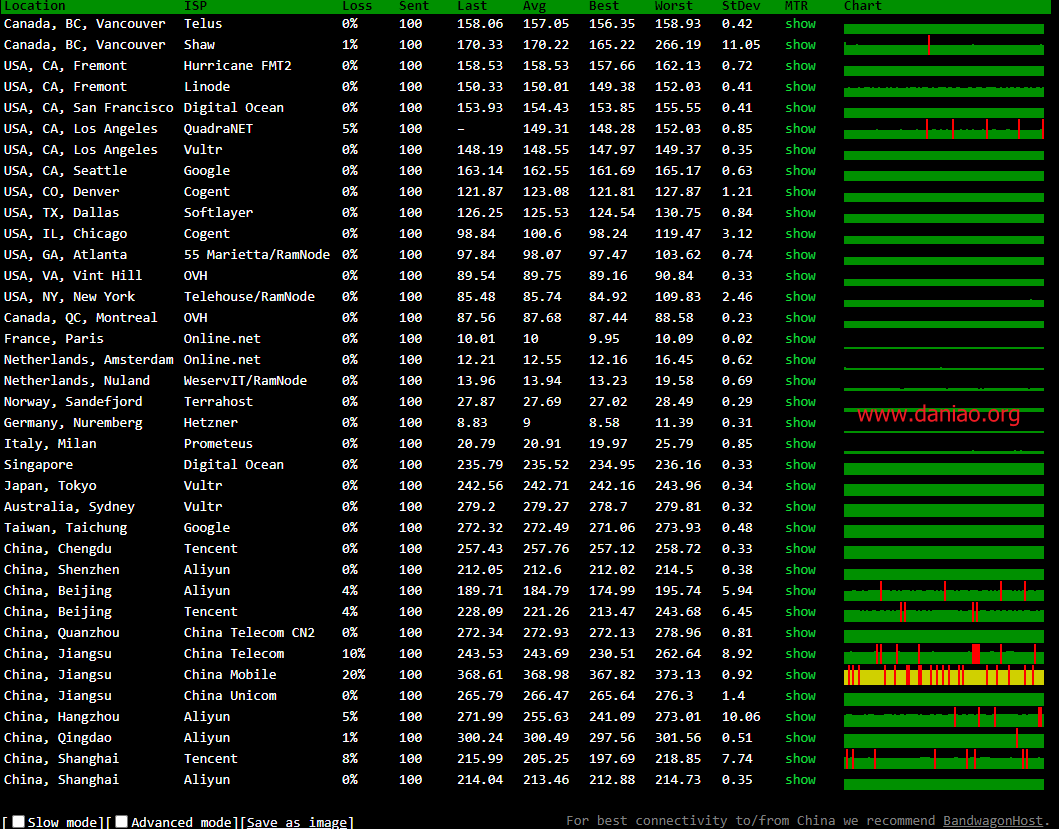Show MTR for Vint Hill OVH
The image size is (1059, 829).
click(x=800, y=275)
